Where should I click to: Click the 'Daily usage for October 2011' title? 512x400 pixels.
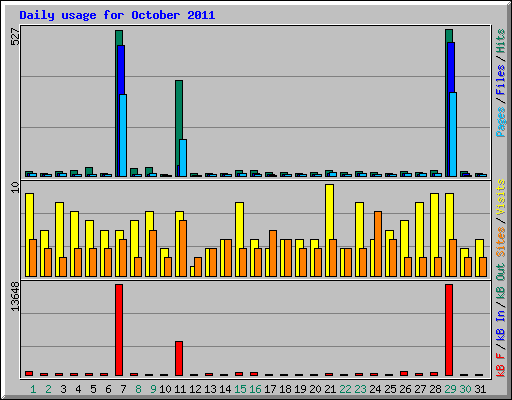(117, 15)
